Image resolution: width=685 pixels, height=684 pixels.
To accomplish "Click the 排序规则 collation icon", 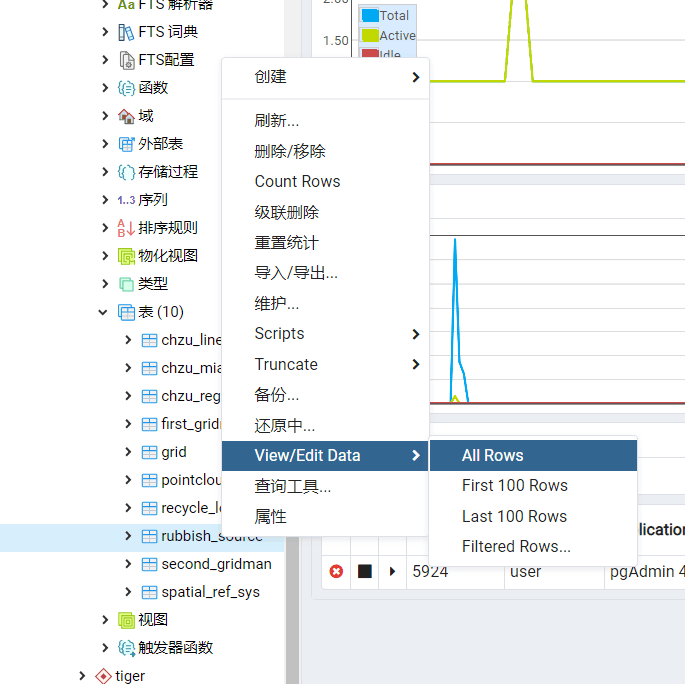I will (126, 228).
